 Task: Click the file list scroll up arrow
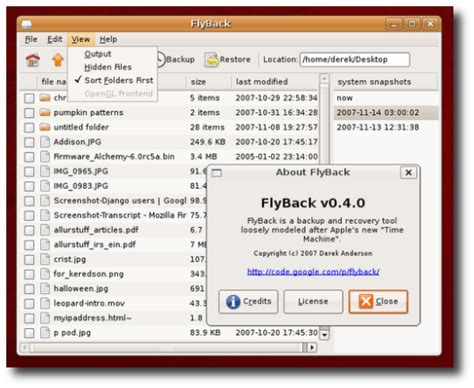tap(324, 80)
